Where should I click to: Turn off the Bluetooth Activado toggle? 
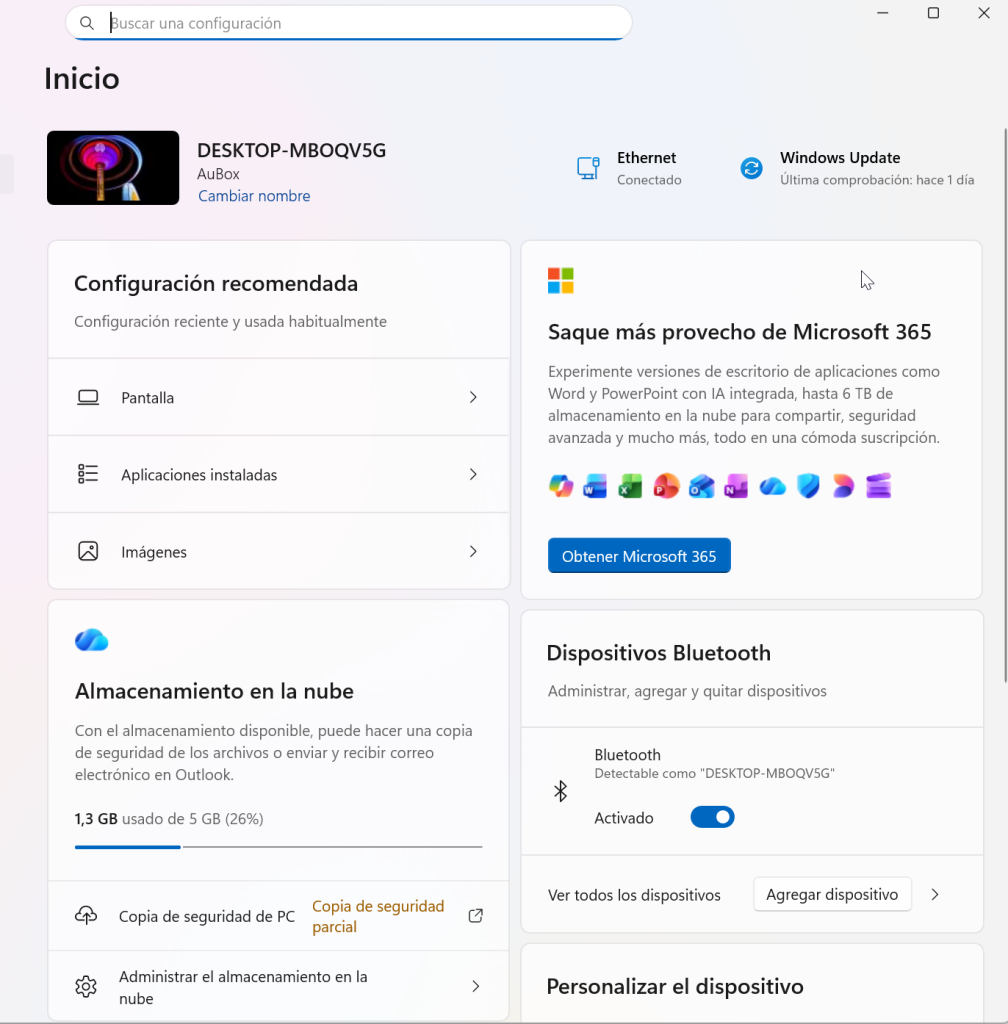tap(712, 817)
